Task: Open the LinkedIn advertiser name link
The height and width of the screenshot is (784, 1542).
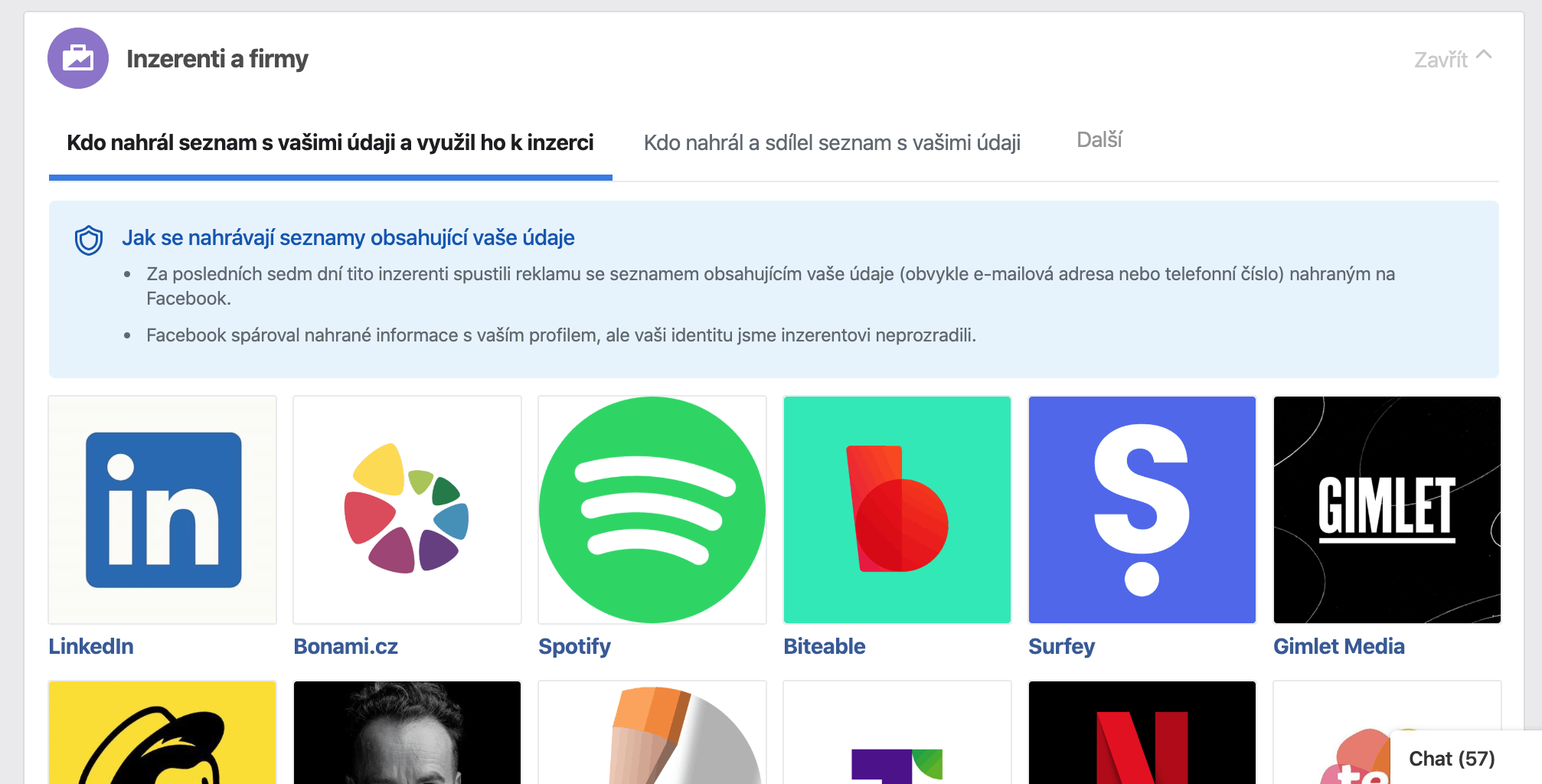Action: (91, 647)
